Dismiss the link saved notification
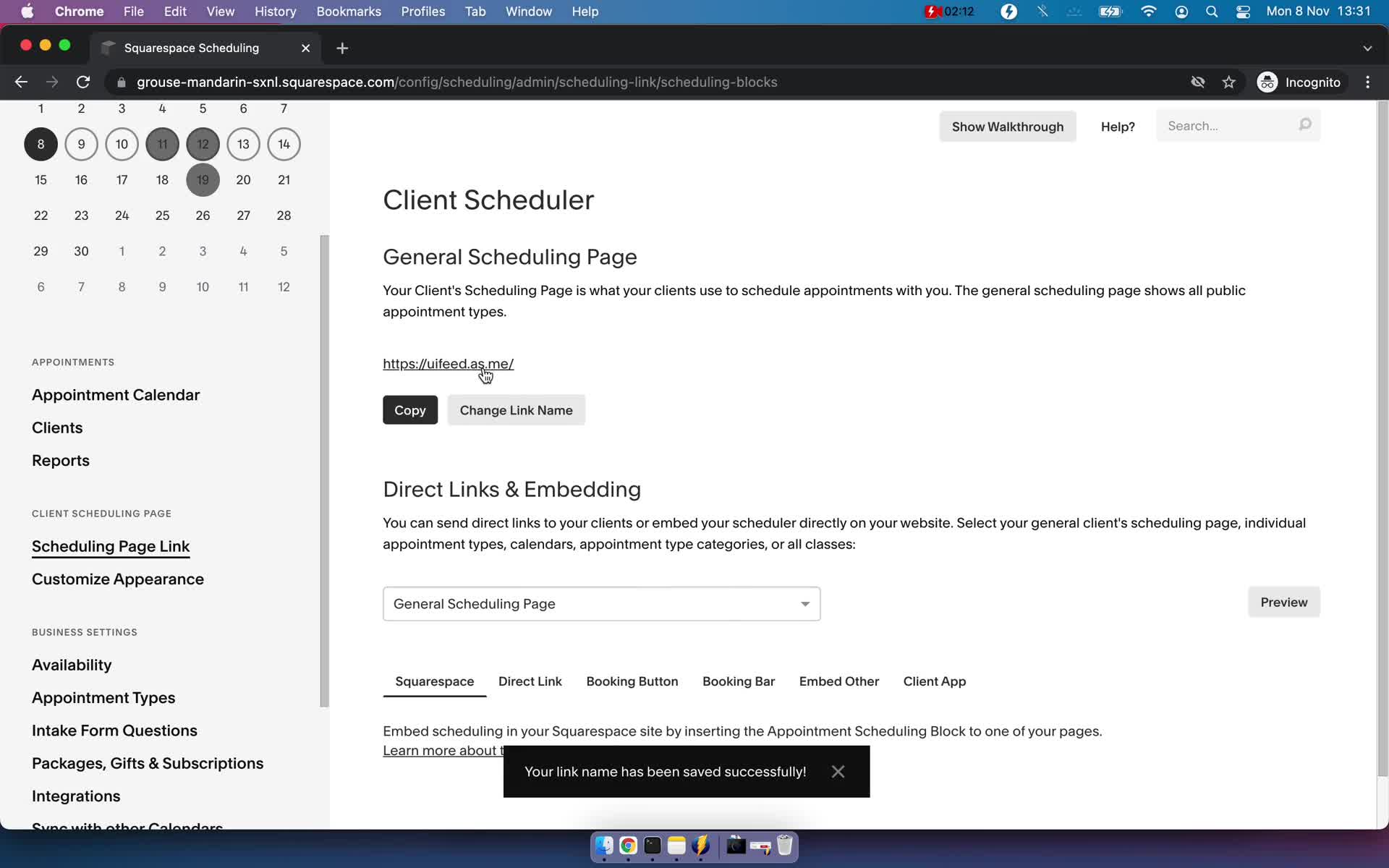The height and width of the screenshot is (868, 1389). [x=838, y=772]
